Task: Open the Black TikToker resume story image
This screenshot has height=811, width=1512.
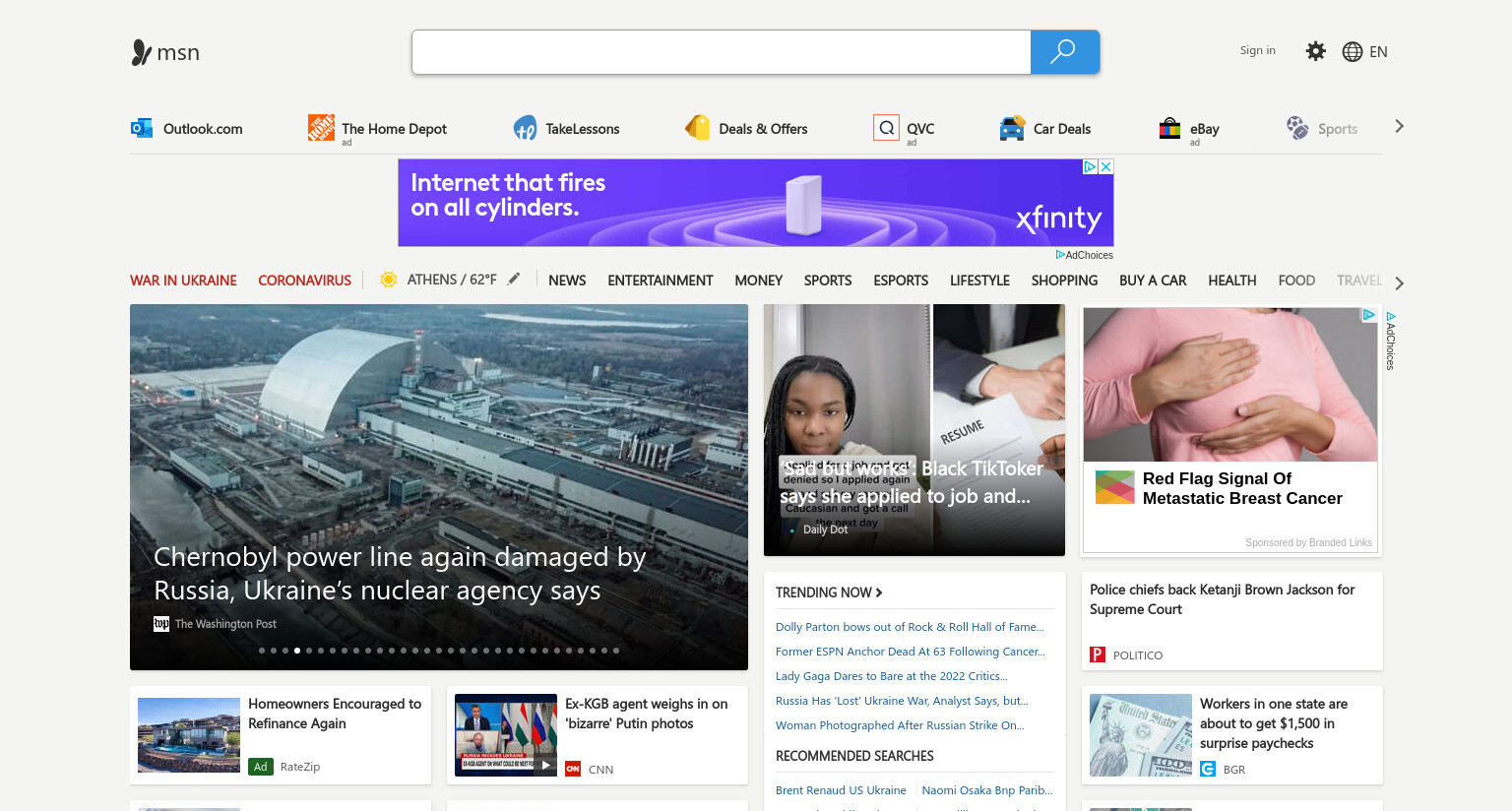Action: coord(914,430)
